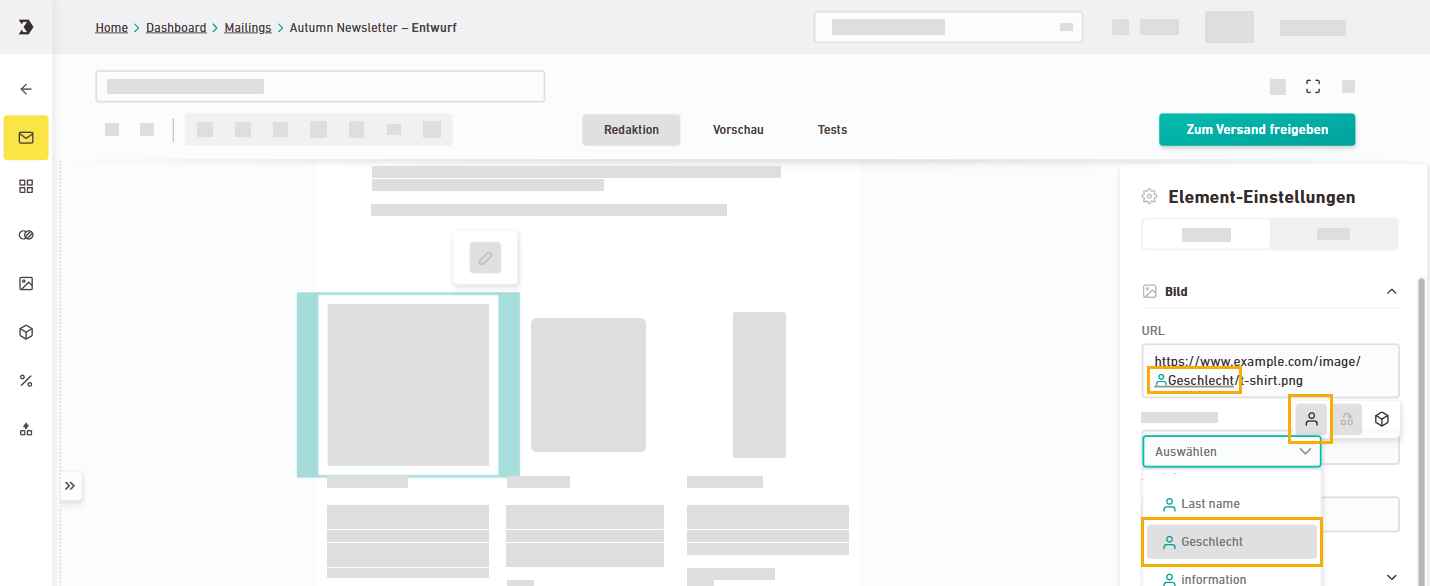Click the Zum Versand freigeben button
The image size is (1430, 586).
(x=1256, y=130)
